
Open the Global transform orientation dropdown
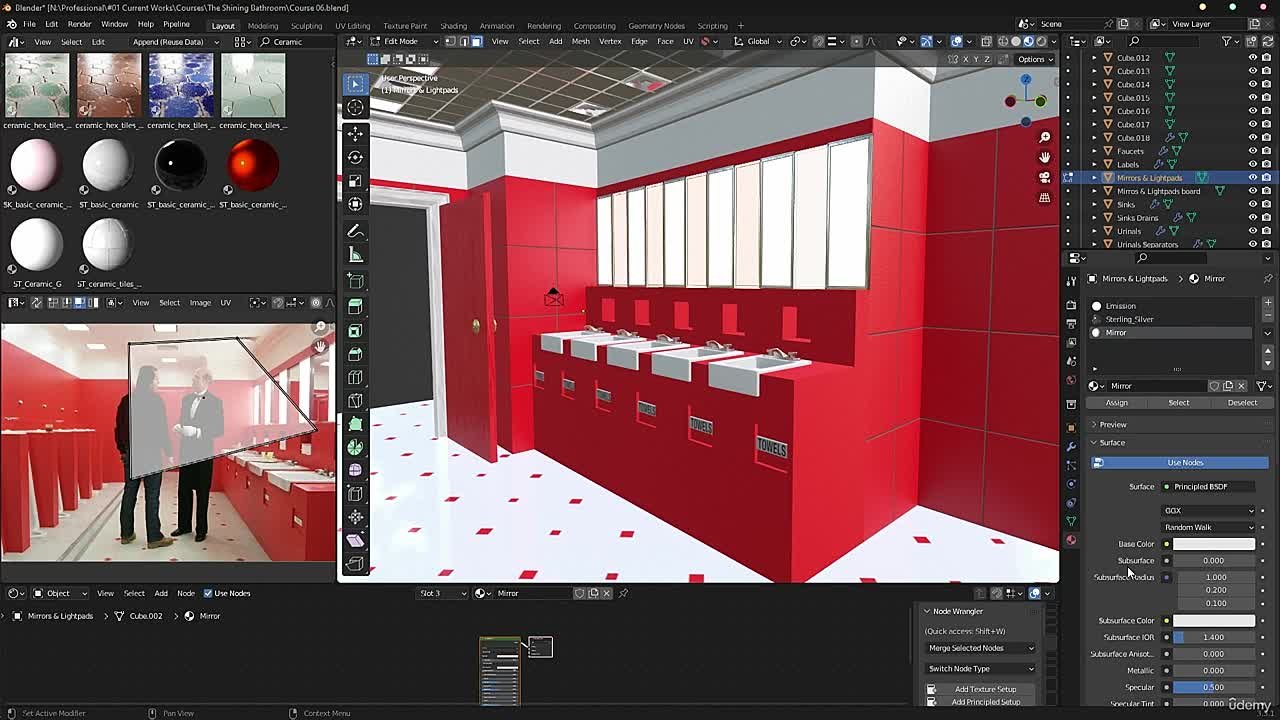759,41
